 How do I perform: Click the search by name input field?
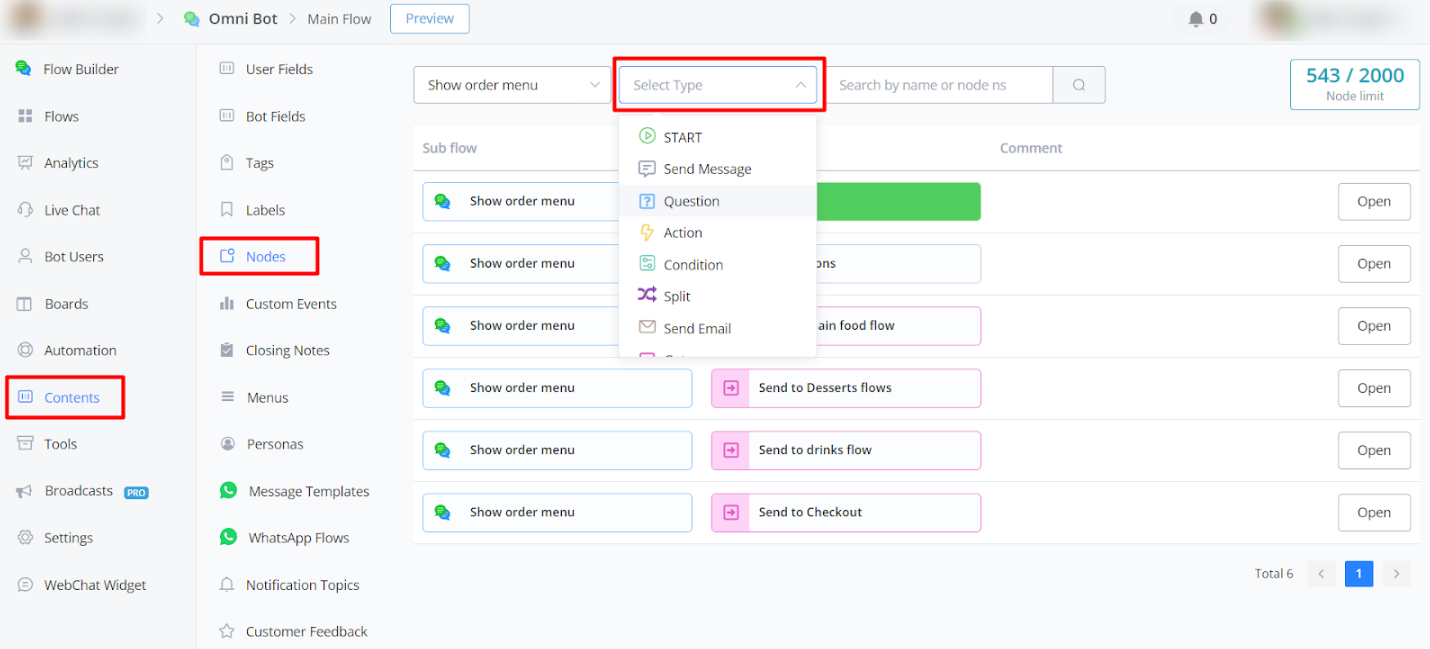pos(939,85)
